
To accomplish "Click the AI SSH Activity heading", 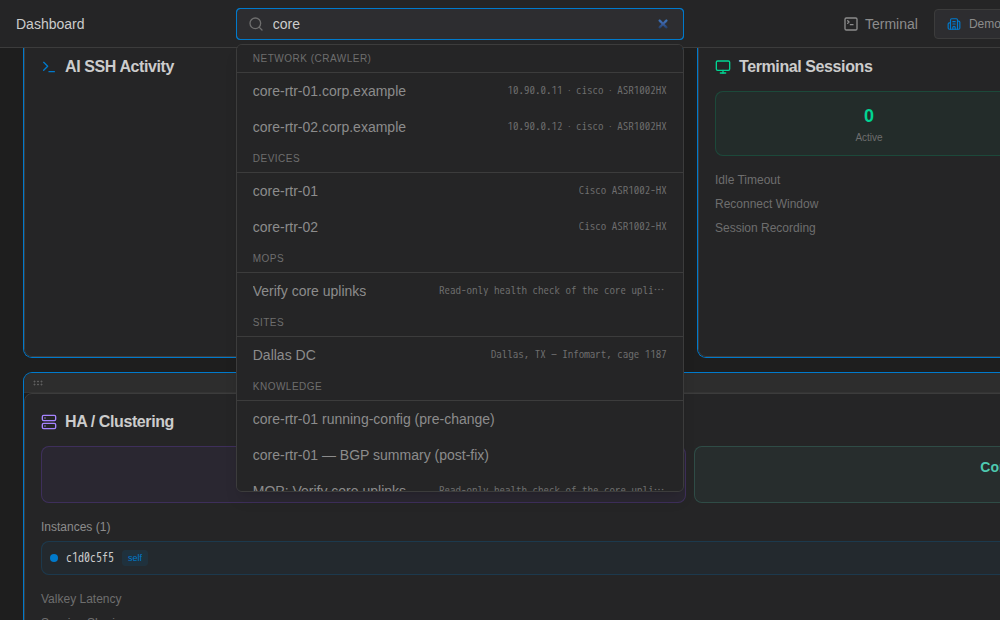I will (x=119, y=66).
